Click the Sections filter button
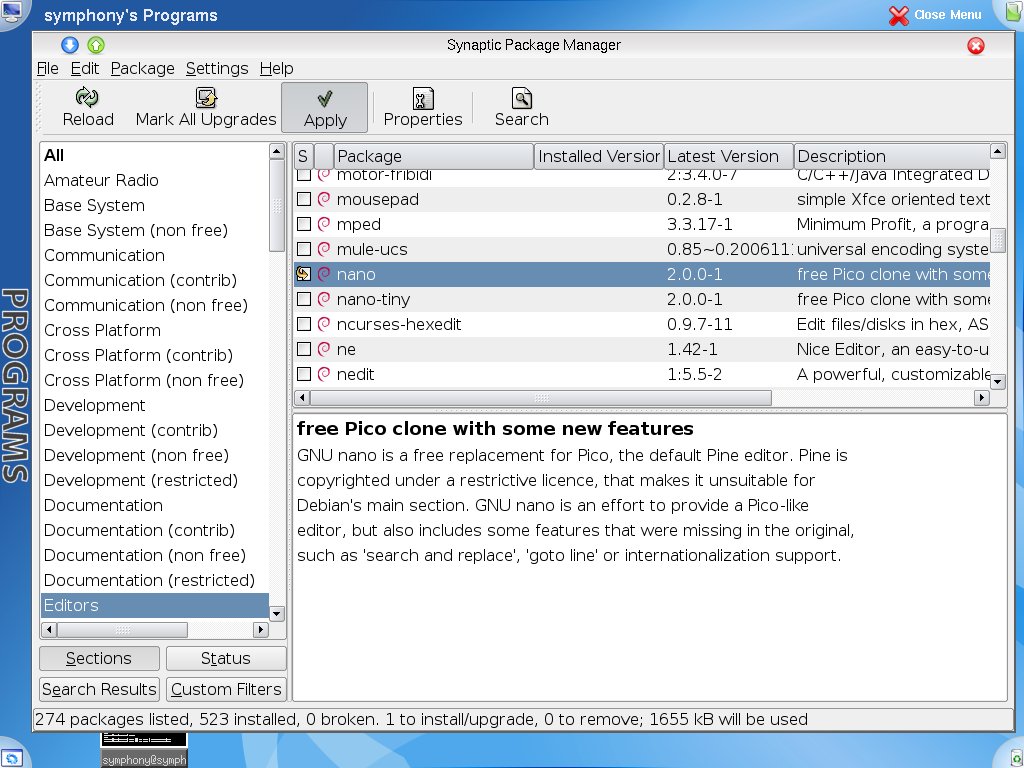1024x768 pixels. point(99,658)
